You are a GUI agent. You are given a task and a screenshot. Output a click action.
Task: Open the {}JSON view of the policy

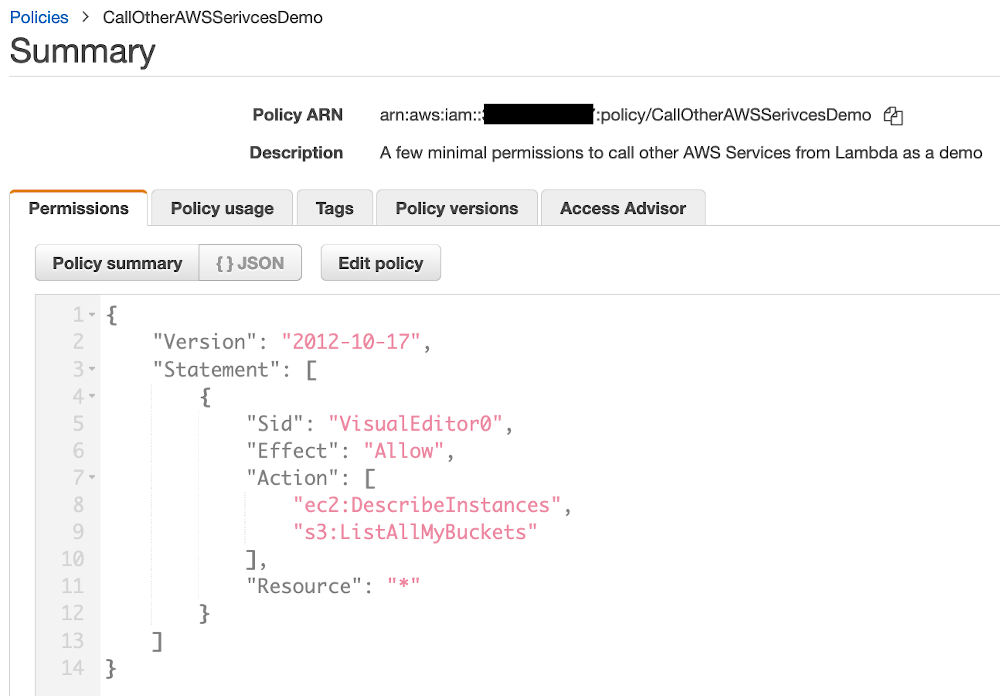[250, 262]
